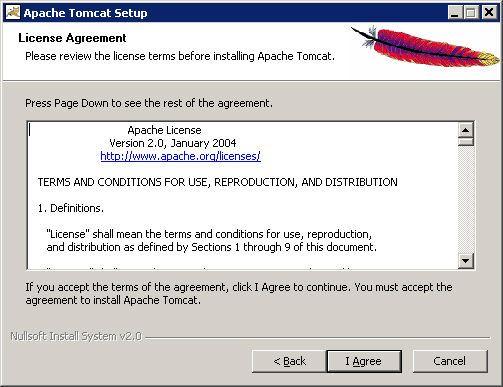Click the disabled maximize button

471,13
